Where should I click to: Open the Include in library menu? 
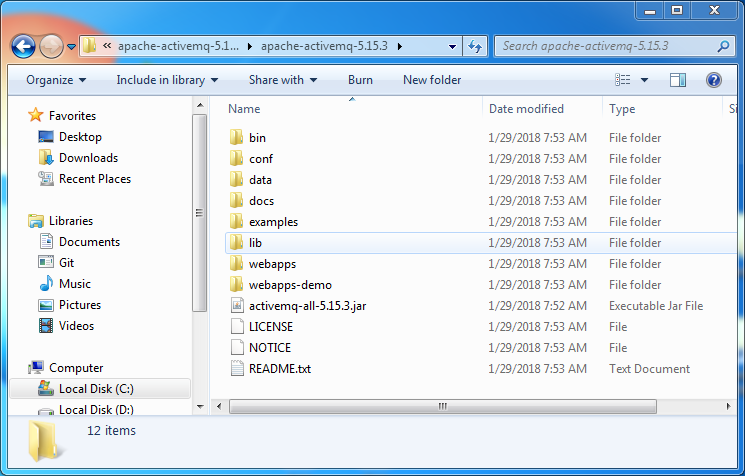pos(167,80)
